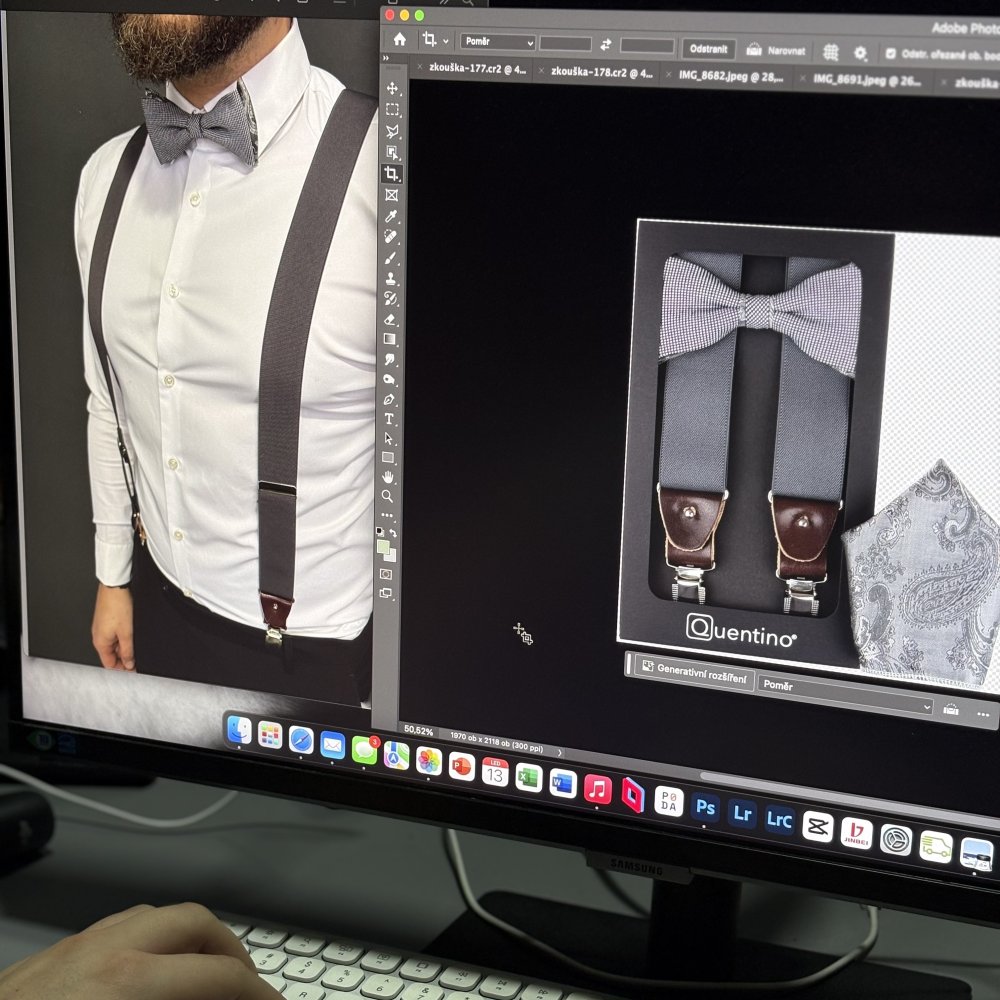Image resolution: width=1000 pixels, height=1000 pixels.
Task: Select the Zoom tool
Action: click(388, 495)
